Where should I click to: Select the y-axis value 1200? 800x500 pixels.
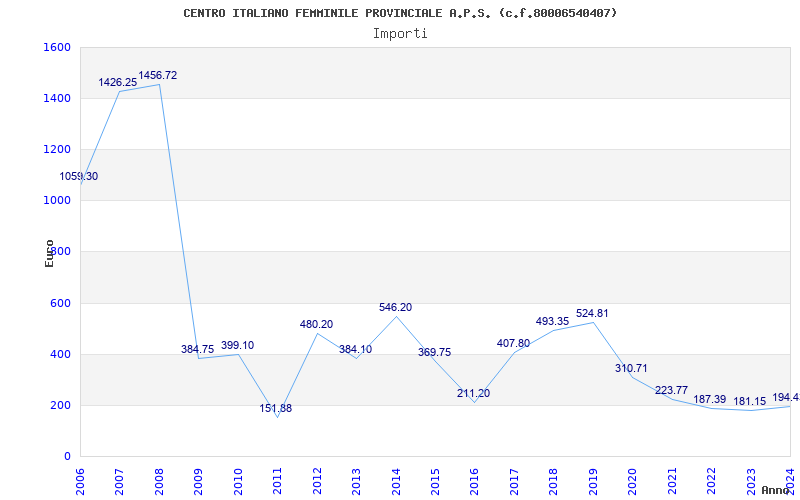(x=58, y=149)
